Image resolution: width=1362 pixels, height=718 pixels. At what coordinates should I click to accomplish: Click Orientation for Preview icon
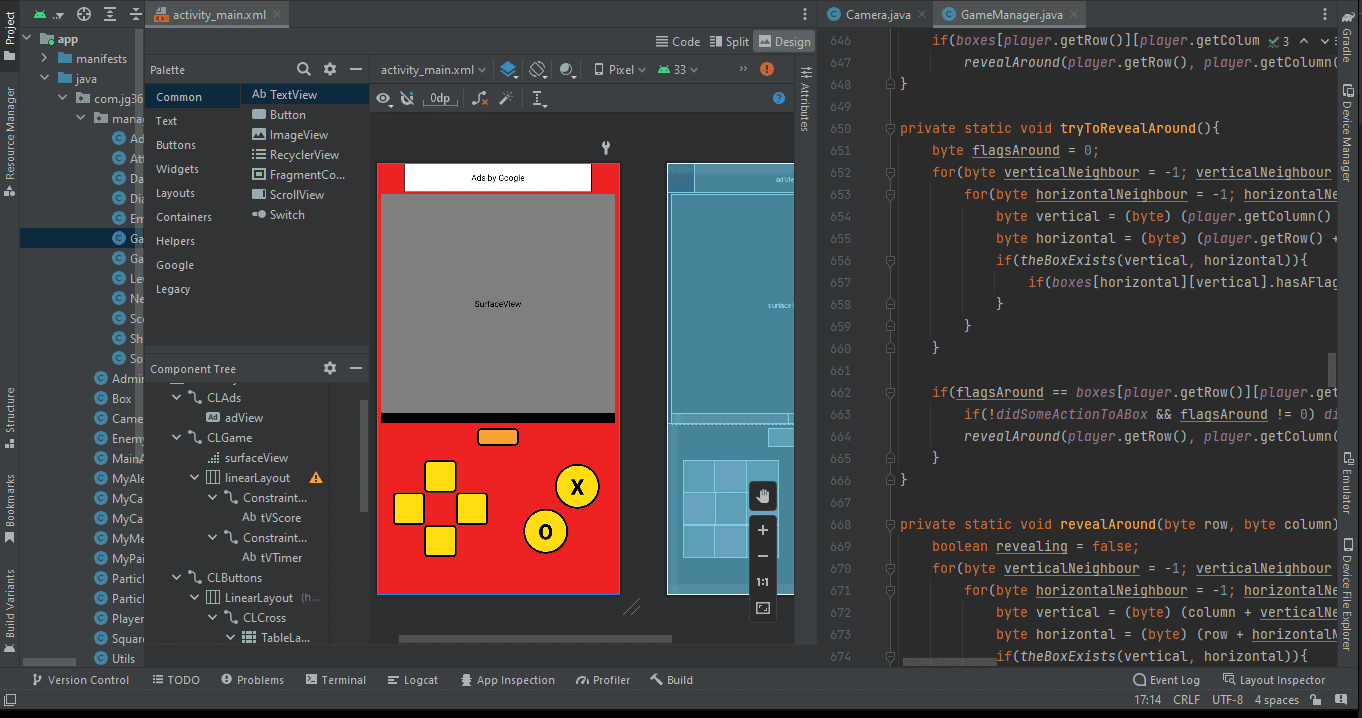pos(538,70)
